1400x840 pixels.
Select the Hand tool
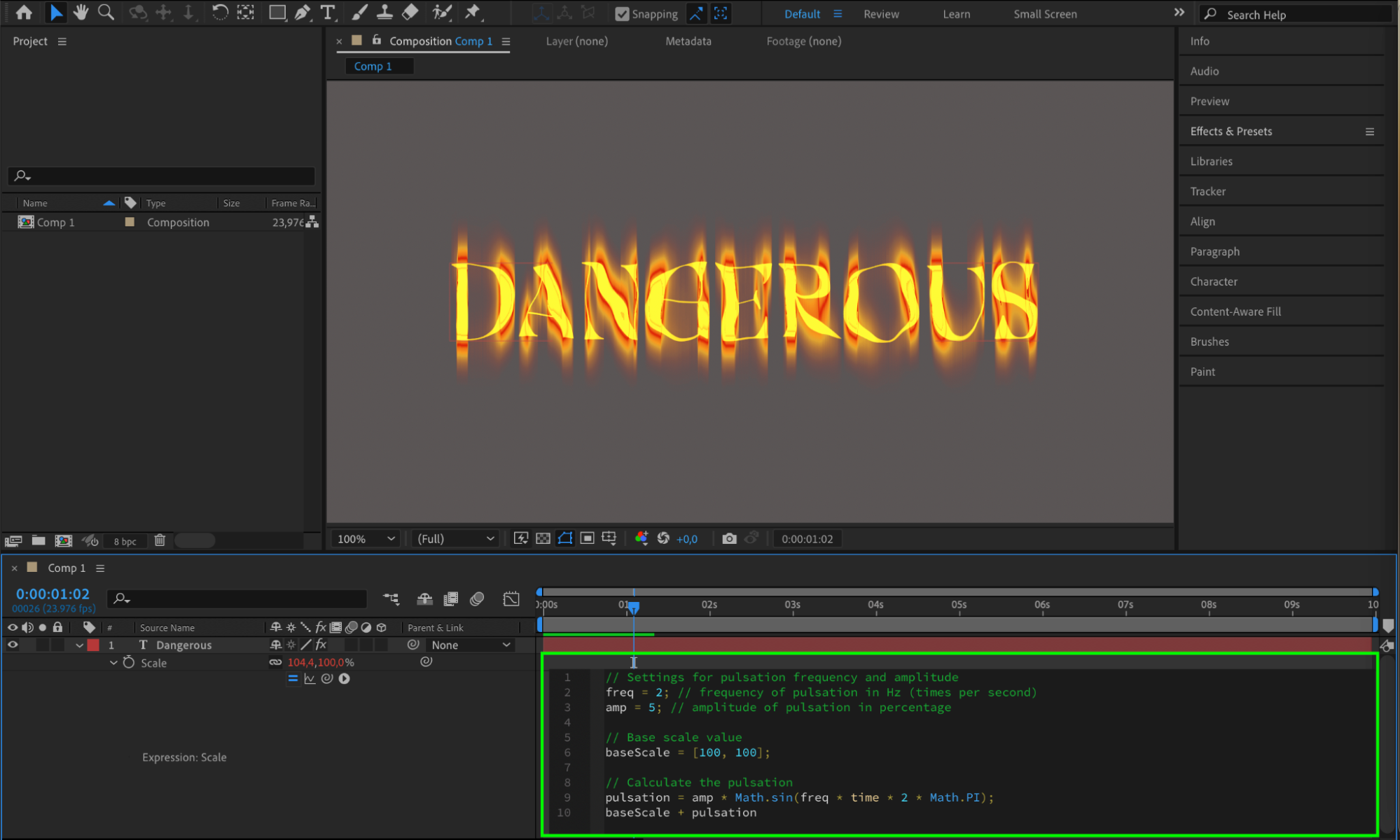pos(81,13)
